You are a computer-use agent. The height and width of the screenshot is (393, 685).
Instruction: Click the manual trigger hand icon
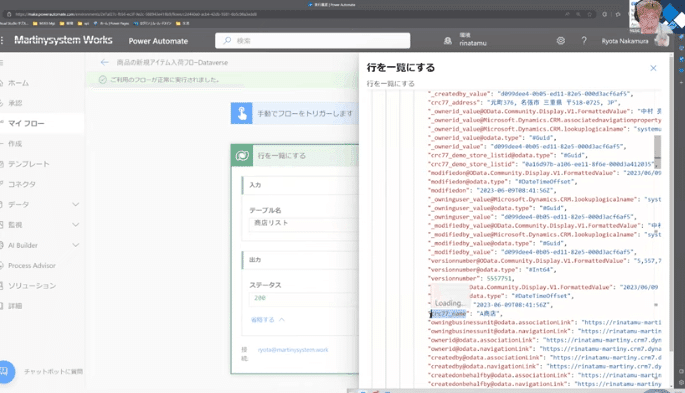point(242,114)
